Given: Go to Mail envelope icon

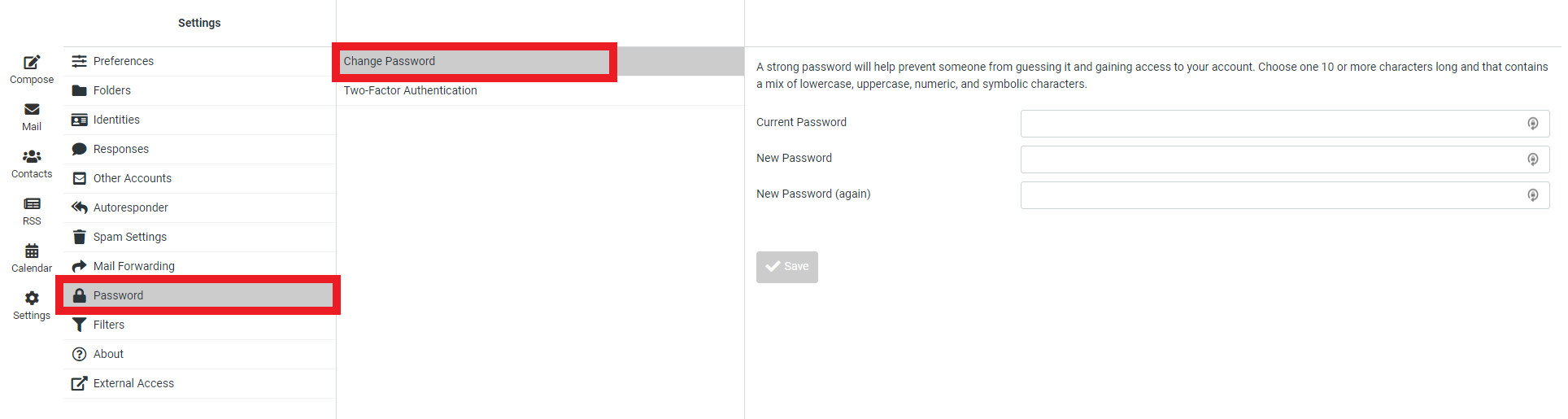Looking at the screenshot, I should pyautogui.click(x=32, y=109).
